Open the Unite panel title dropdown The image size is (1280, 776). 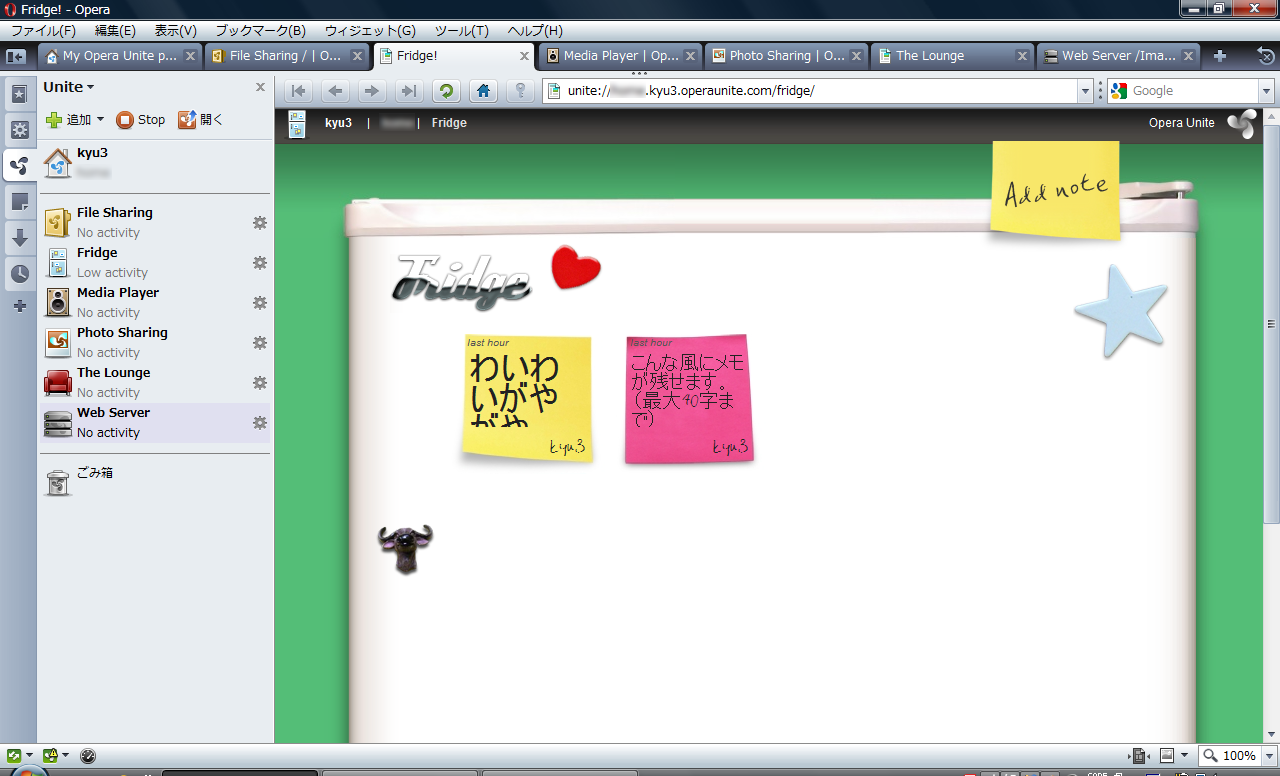click(69, 87)
